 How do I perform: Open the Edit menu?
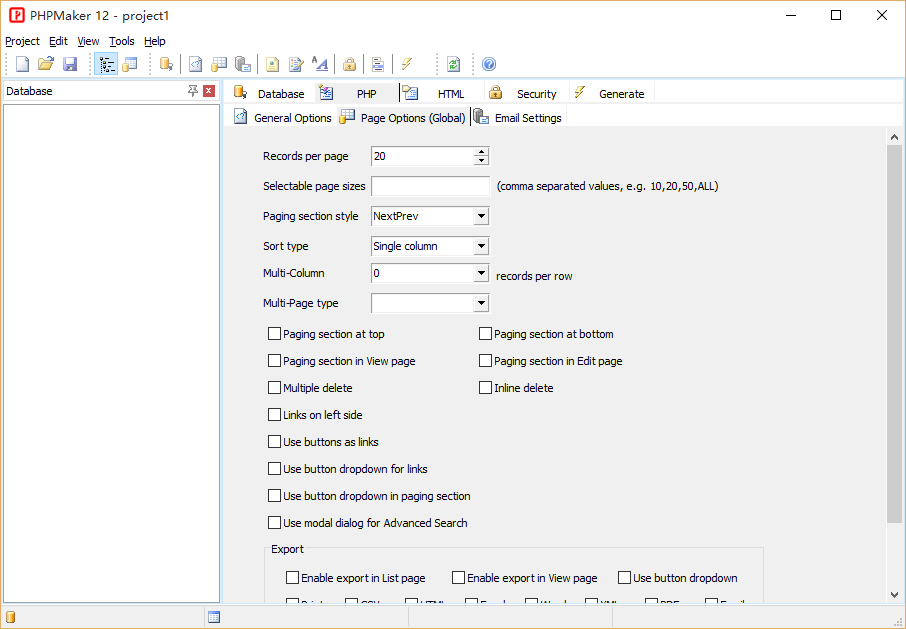[x=58, y=41]
